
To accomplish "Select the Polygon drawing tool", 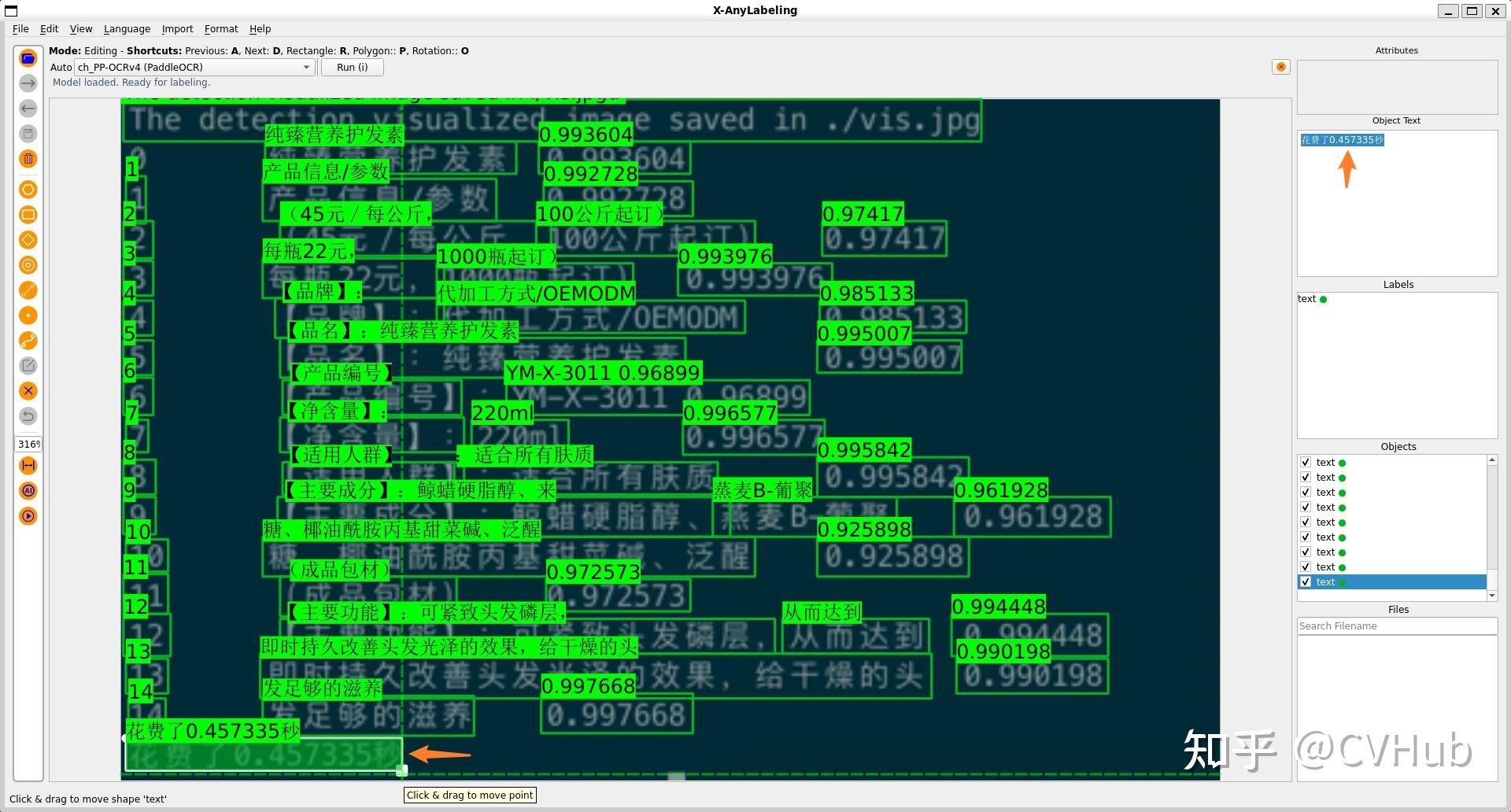I will 28,190.
